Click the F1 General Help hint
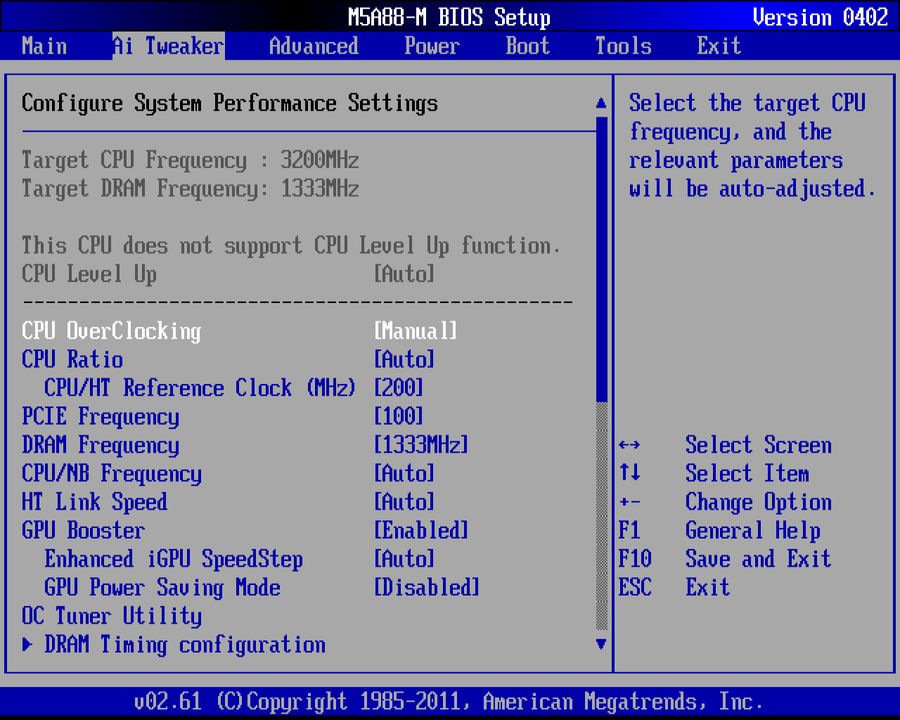The height and width of the screenshot is (720, 900). (719, 531)
